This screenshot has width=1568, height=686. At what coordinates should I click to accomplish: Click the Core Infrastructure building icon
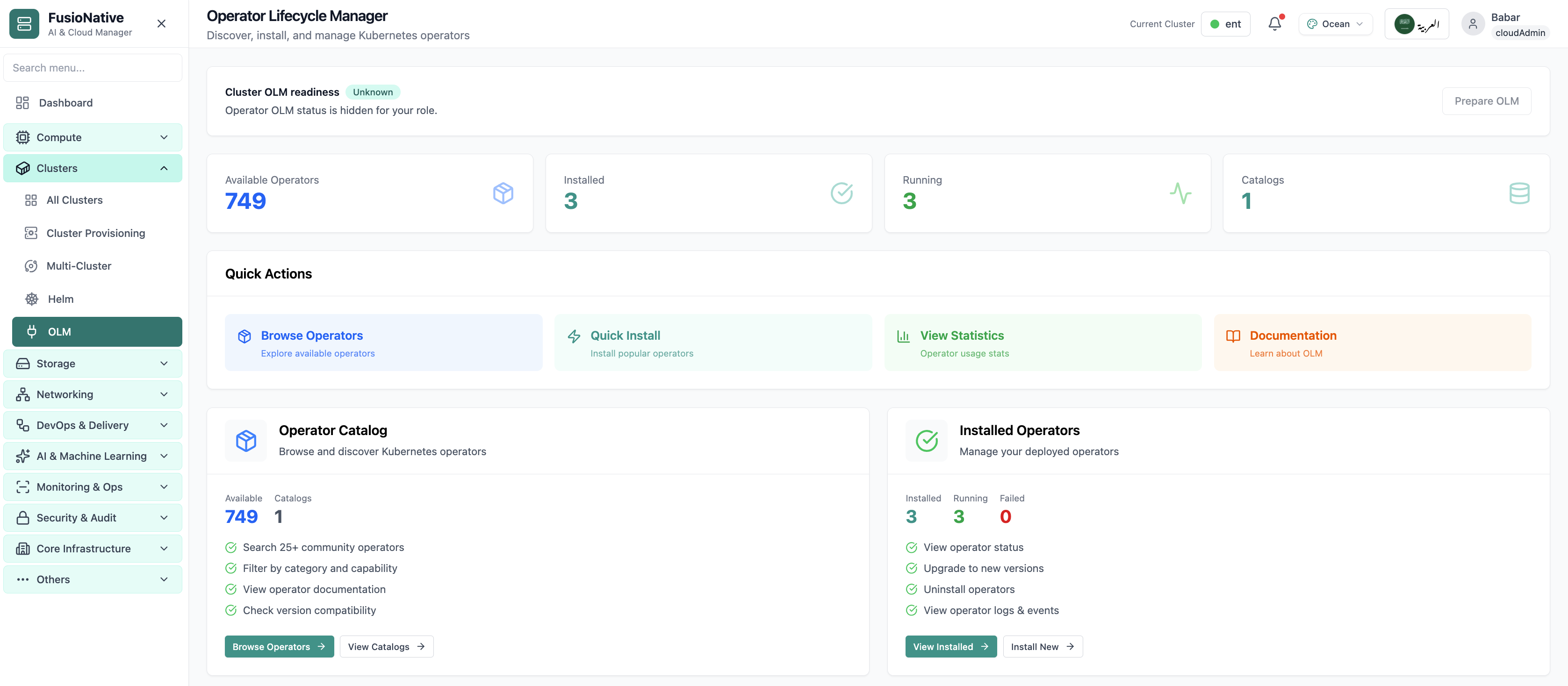point(22,549)
